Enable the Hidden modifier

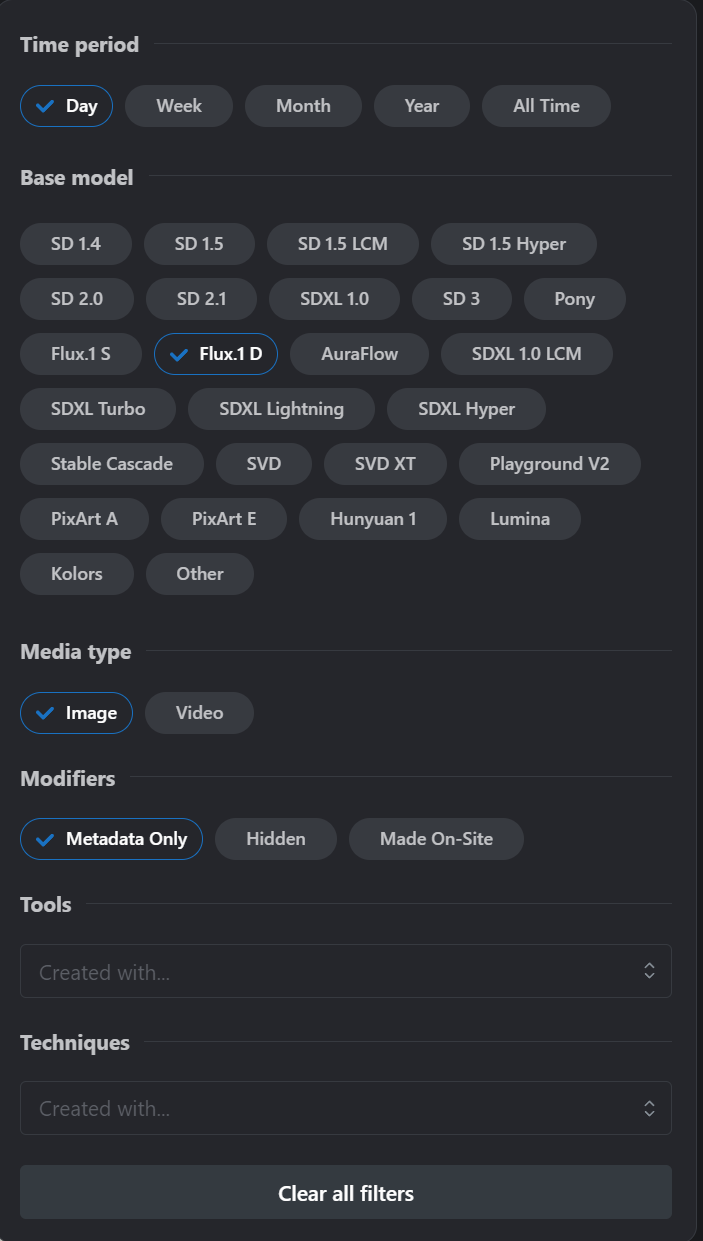tap(276, 839)
